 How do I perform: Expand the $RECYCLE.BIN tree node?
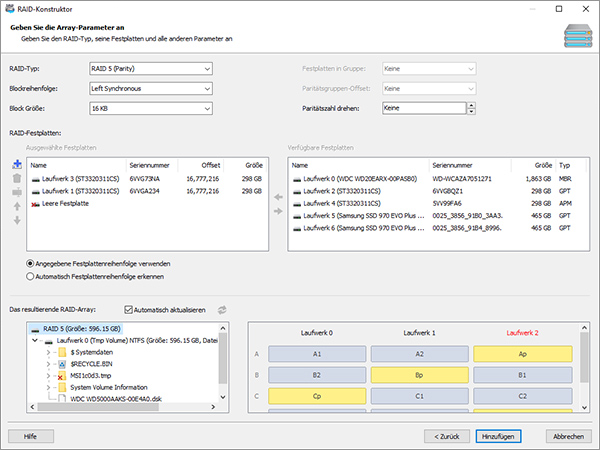tap(48, 364)
